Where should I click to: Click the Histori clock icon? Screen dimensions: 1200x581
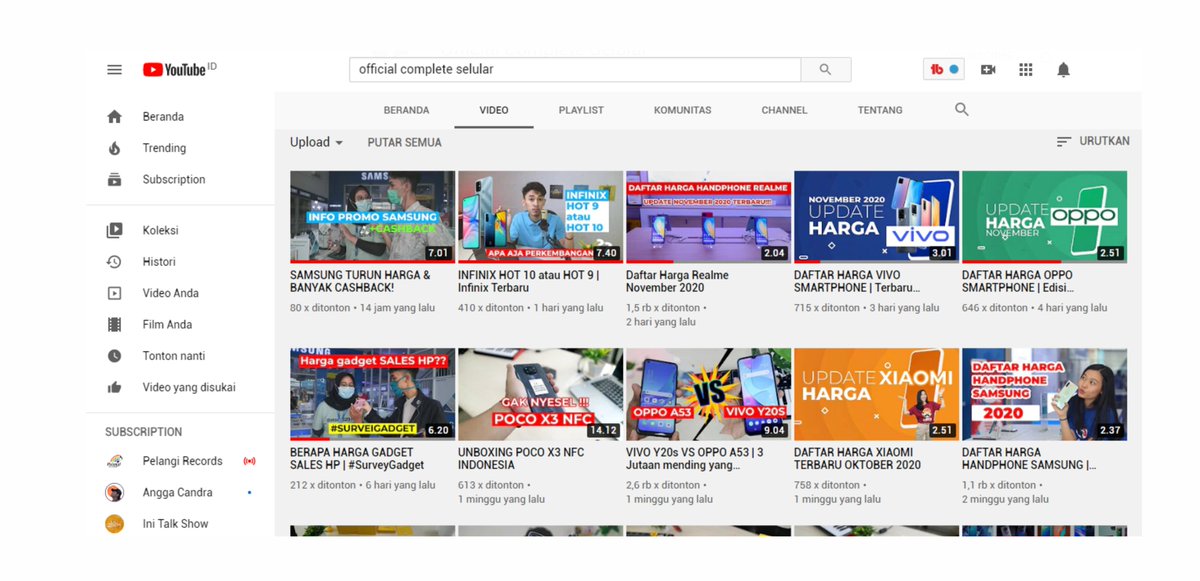click(114, 262)
